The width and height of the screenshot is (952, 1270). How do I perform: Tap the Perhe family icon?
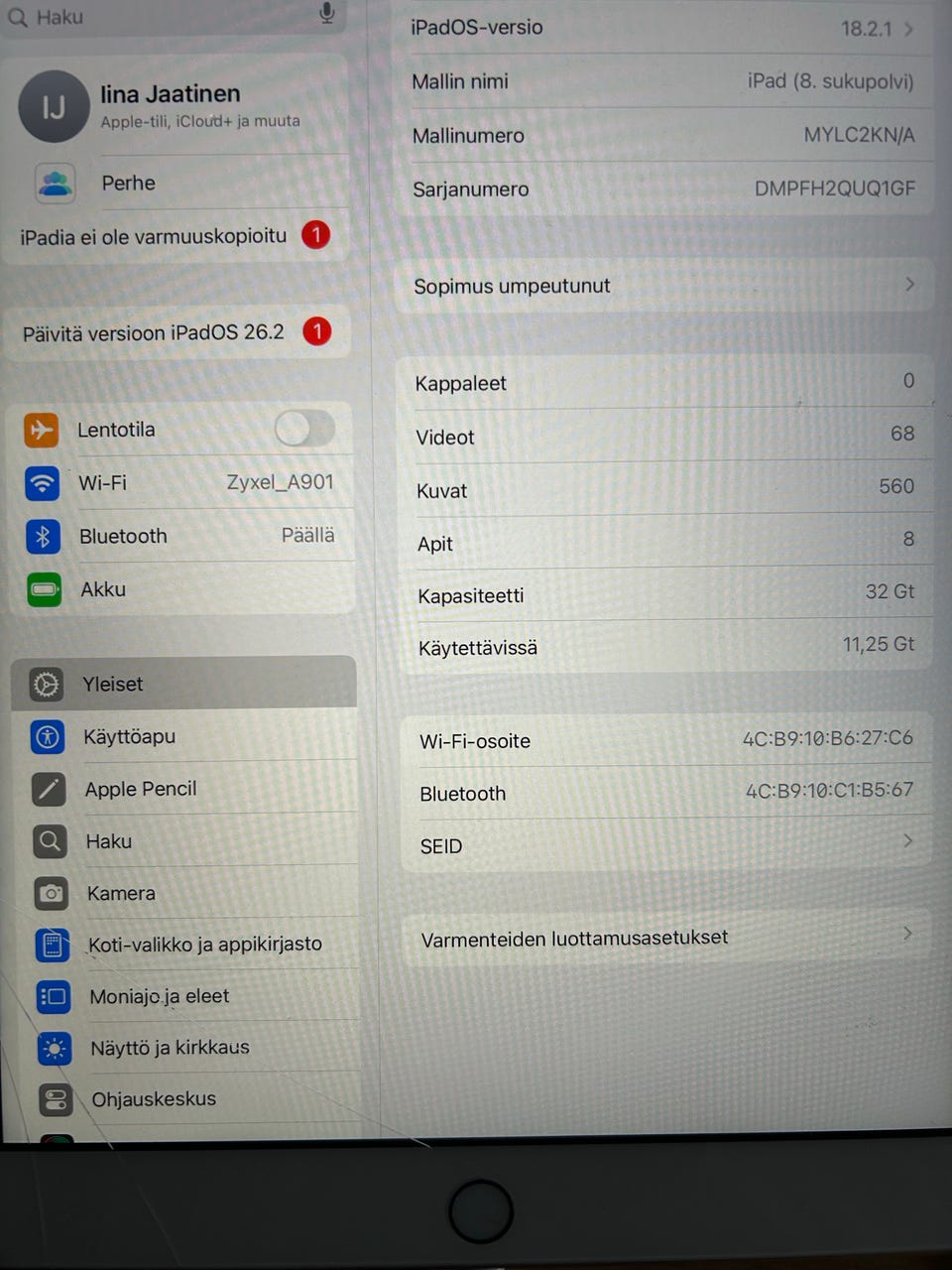[56, 184]
